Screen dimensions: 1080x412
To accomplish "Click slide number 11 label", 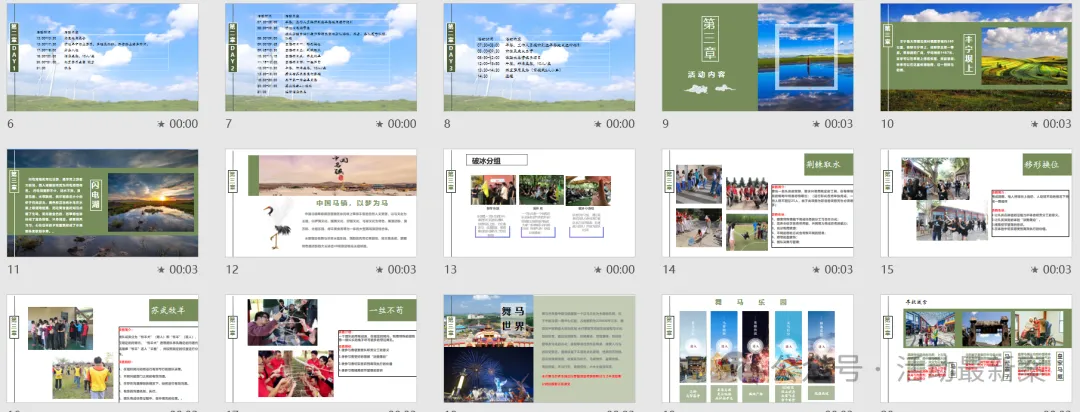I will (x=13, y=269).
